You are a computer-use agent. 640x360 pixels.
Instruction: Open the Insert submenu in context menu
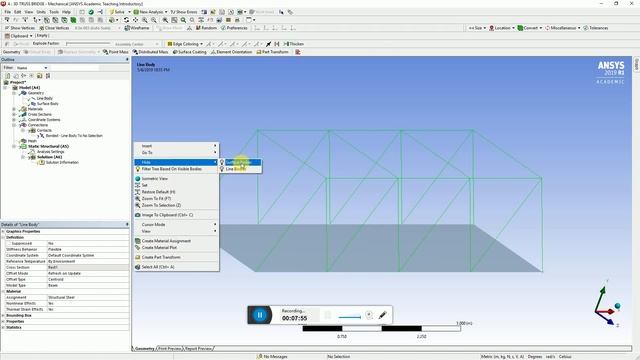pyautogui.click(x=176, y=146)
